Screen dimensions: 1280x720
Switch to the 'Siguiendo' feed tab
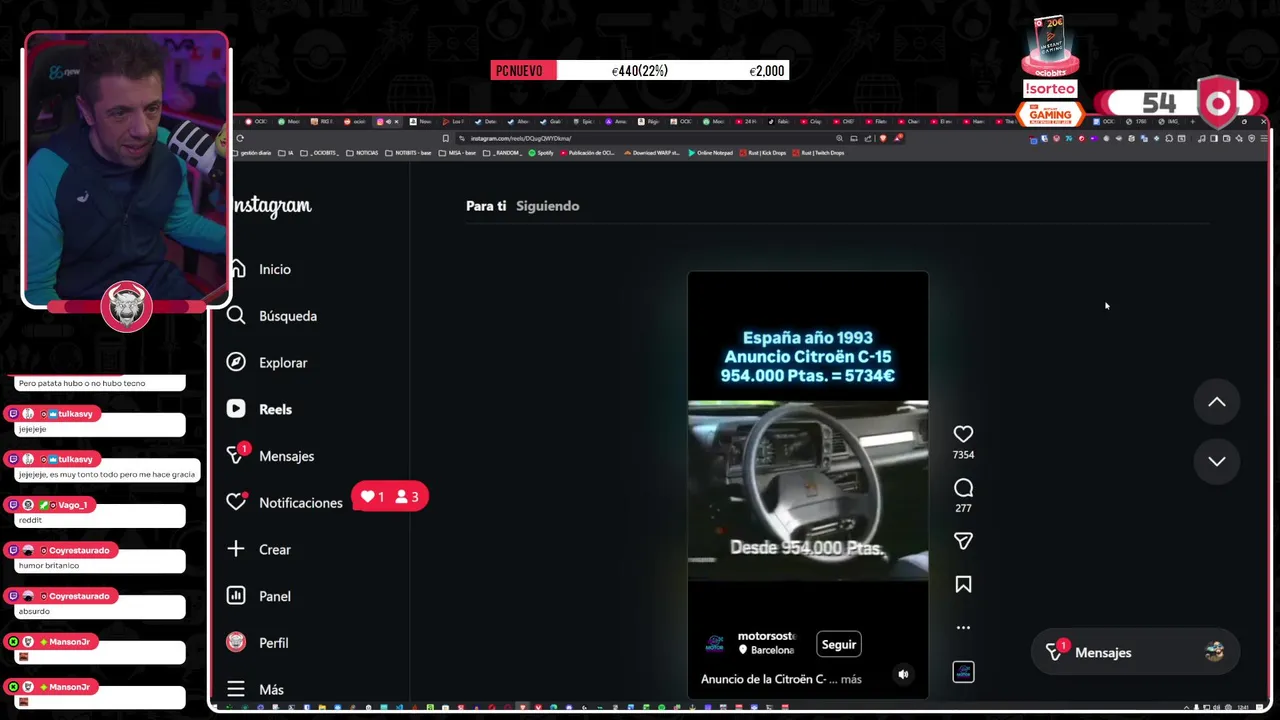pyautogui.click(x=547, y=206)
